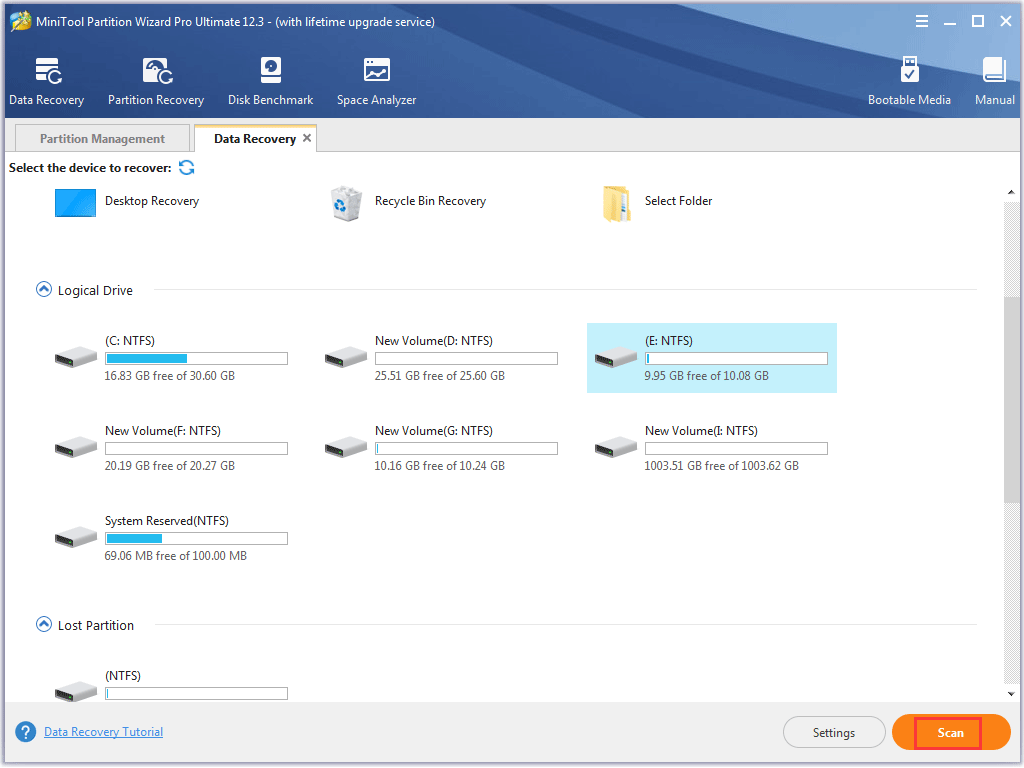Click the scrollbar down arrow
The width and height of the screenshot is (1024, 768).
click(1011, 694)
